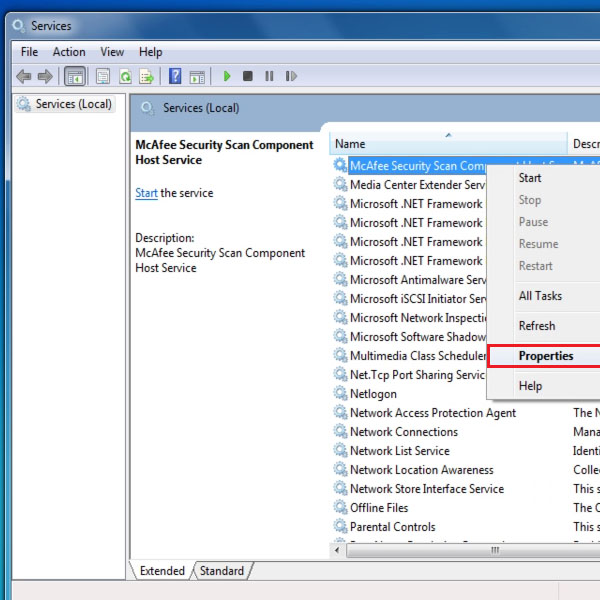Click the gear icon of Netlogon service
The height and width of the screenshot is (600, 600).
[340, 393]
